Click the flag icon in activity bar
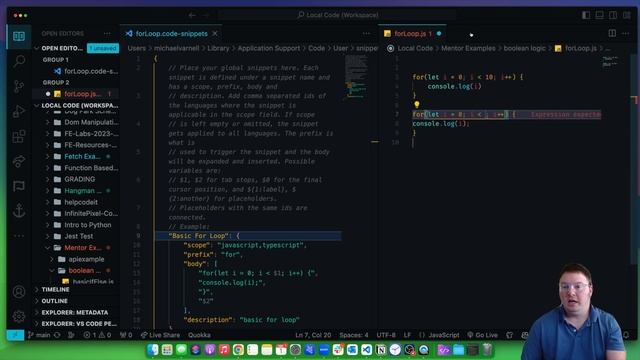The height and width of the screenshot is (360, 640). pos(19,186)
